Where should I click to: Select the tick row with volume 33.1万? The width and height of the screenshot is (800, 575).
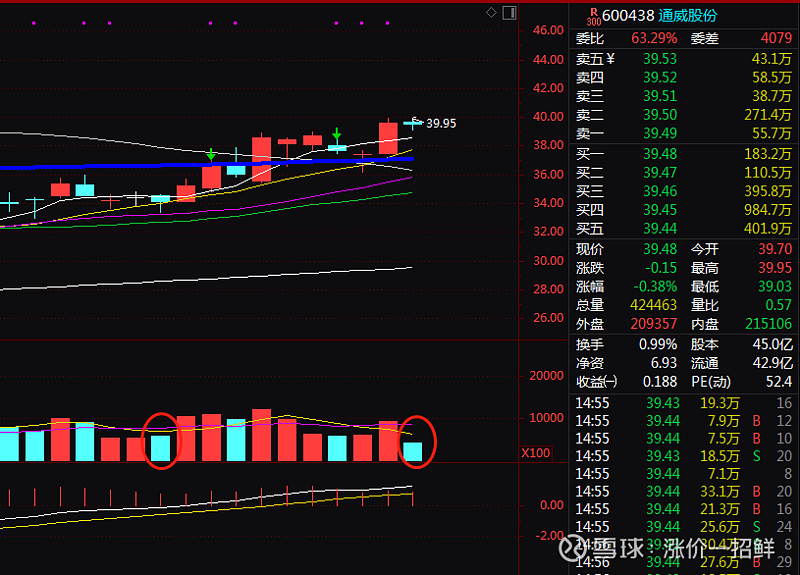point(684,492)
